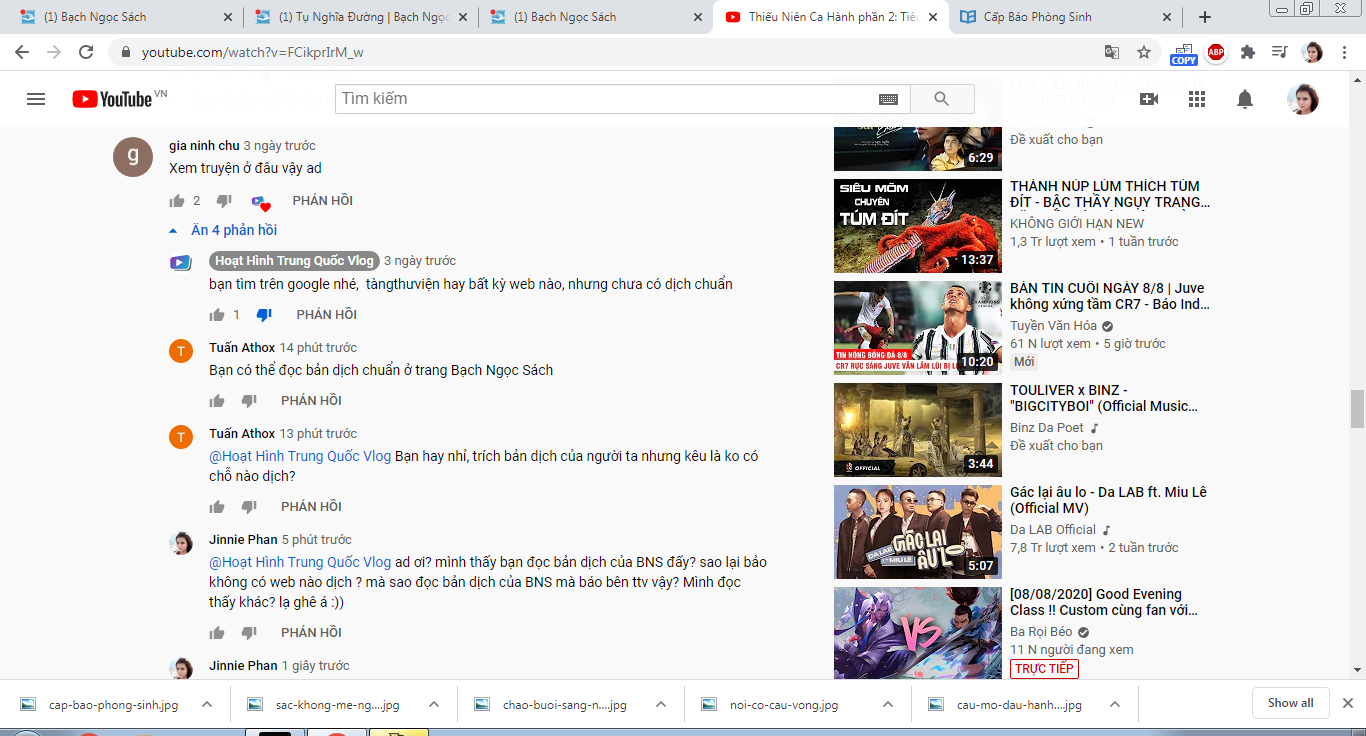Click the magnifier search button
The height and width of the screenshot is (736, 1366).
pyautogui.click(x=941, y=99)
